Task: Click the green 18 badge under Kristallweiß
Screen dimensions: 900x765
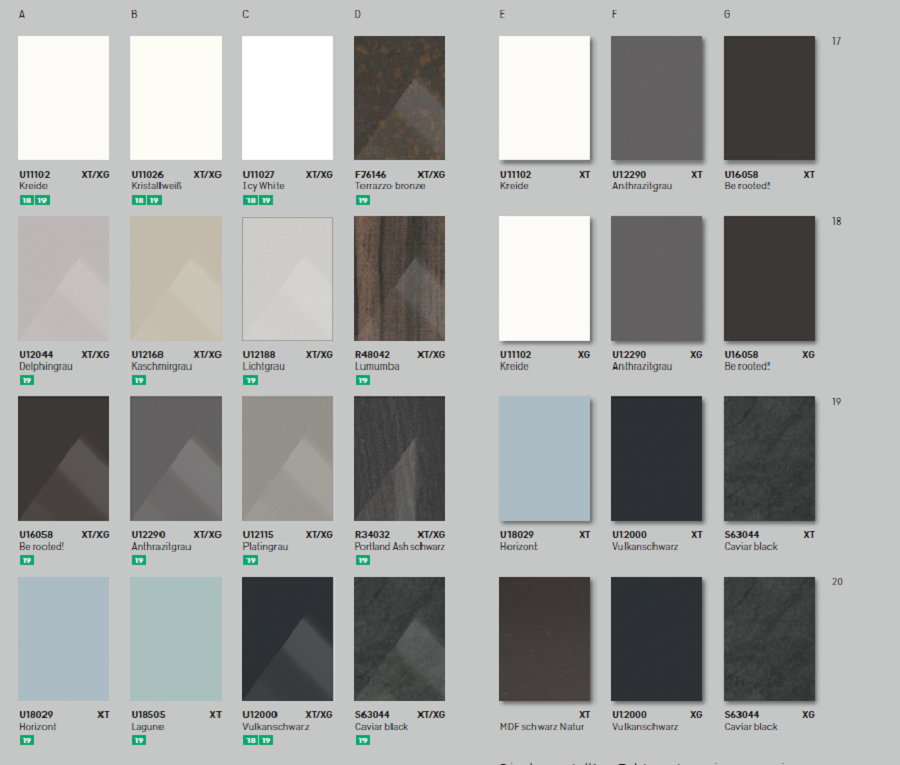Action: tap(137, 200)
